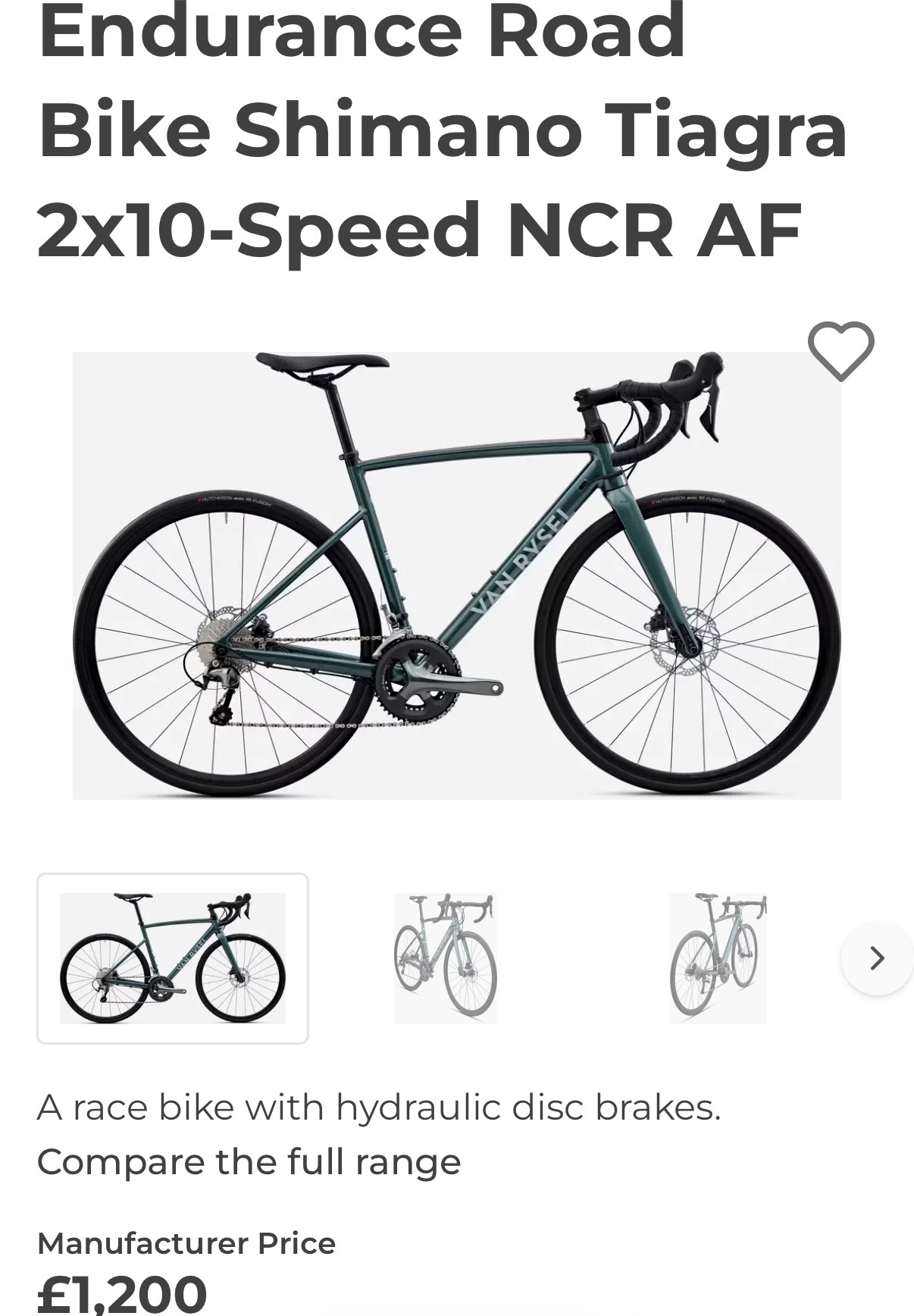The height and width of the screenshot is (1316, 914).
Task: Click the Manufacturer Price label
Action: [186, 1243]
